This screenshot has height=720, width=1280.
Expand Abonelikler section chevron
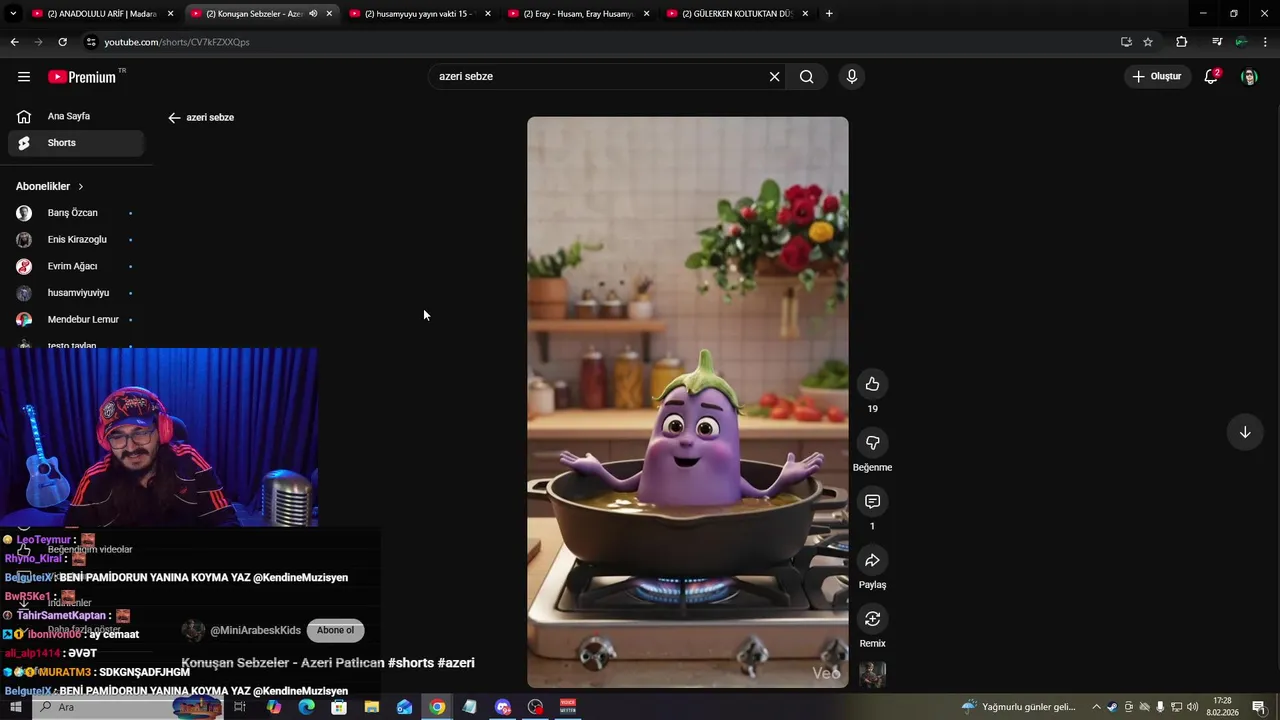pos(81,187)
